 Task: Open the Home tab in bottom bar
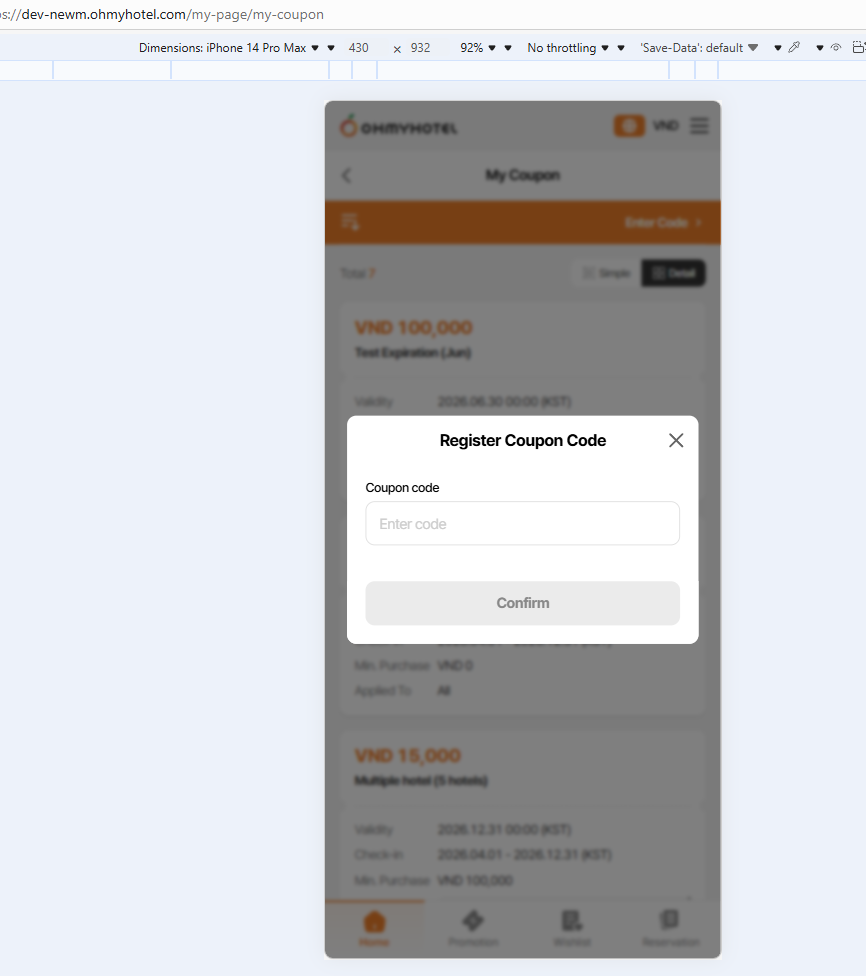tap(374, 928)
